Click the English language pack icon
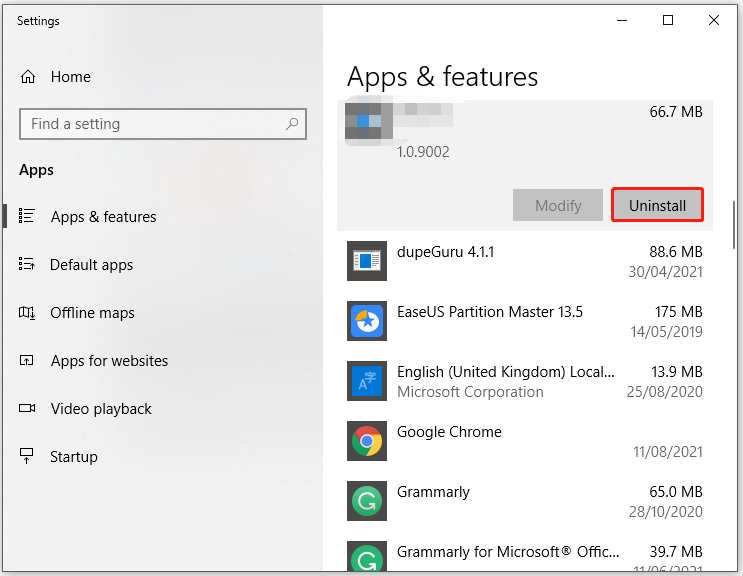 click(367, 381)
